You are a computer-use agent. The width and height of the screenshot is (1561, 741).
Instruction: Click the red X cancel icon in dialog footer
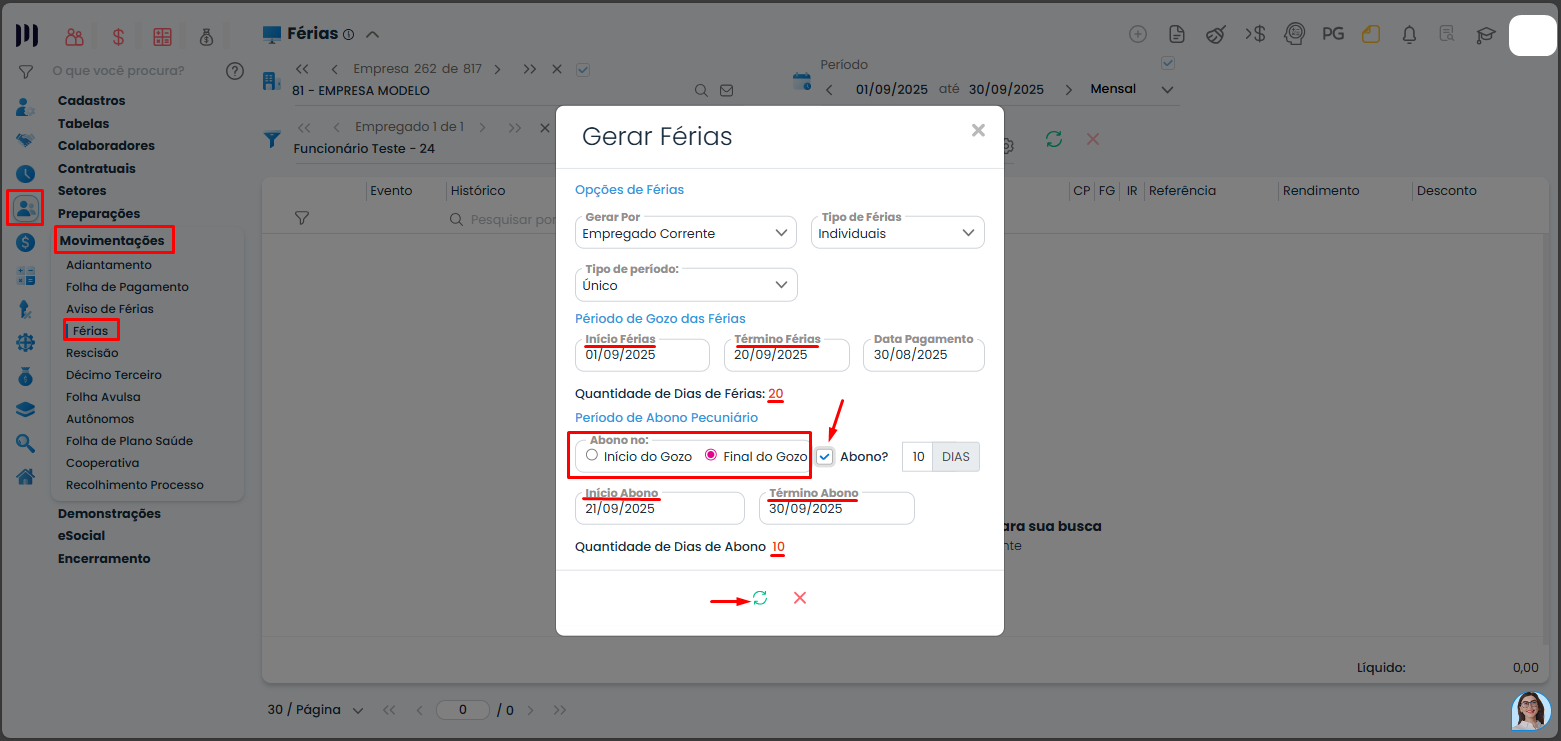[x=800, y=598]
